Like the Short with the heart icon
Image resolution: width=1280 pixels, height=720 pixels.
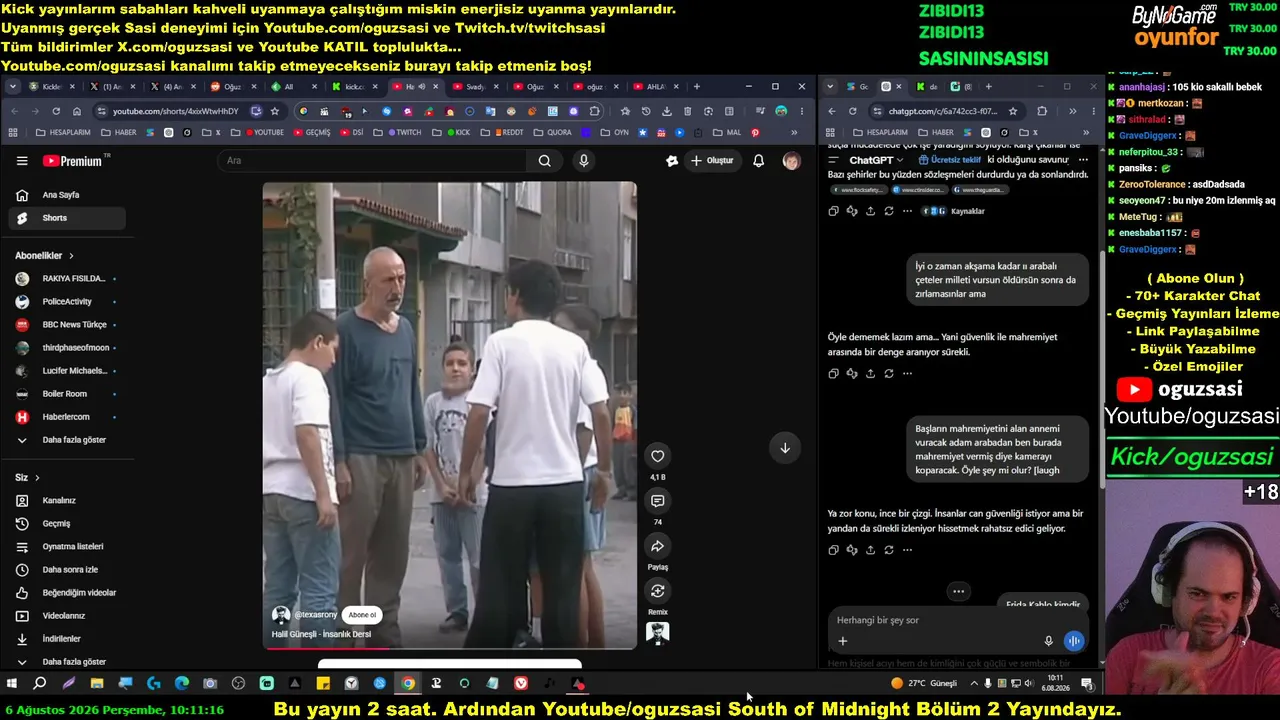(x=657, y=456)
